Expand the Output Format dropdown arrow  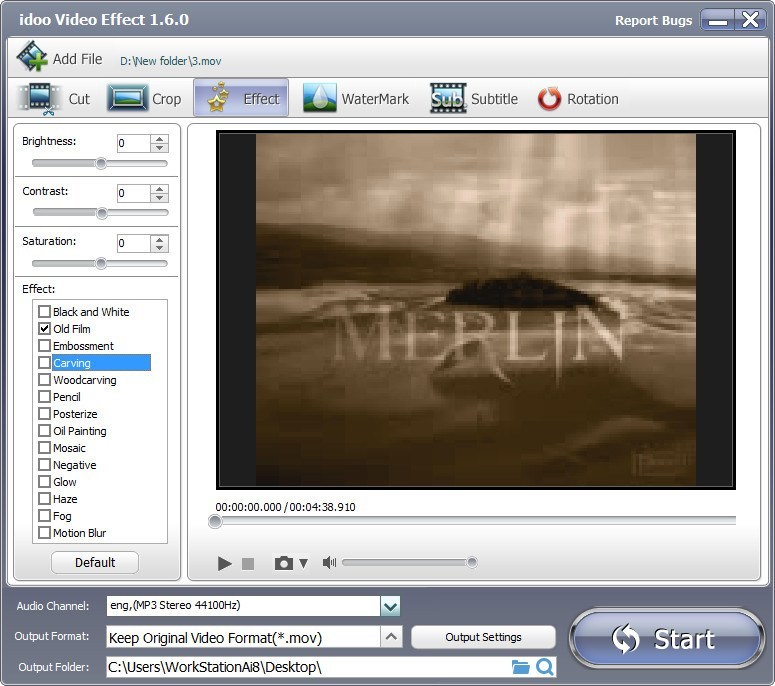point(391,637)
